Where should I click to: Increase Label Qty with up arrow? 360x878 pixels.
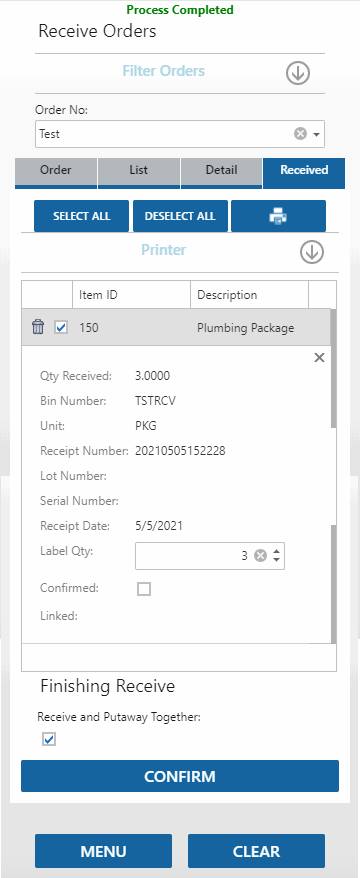pos(276,552)
